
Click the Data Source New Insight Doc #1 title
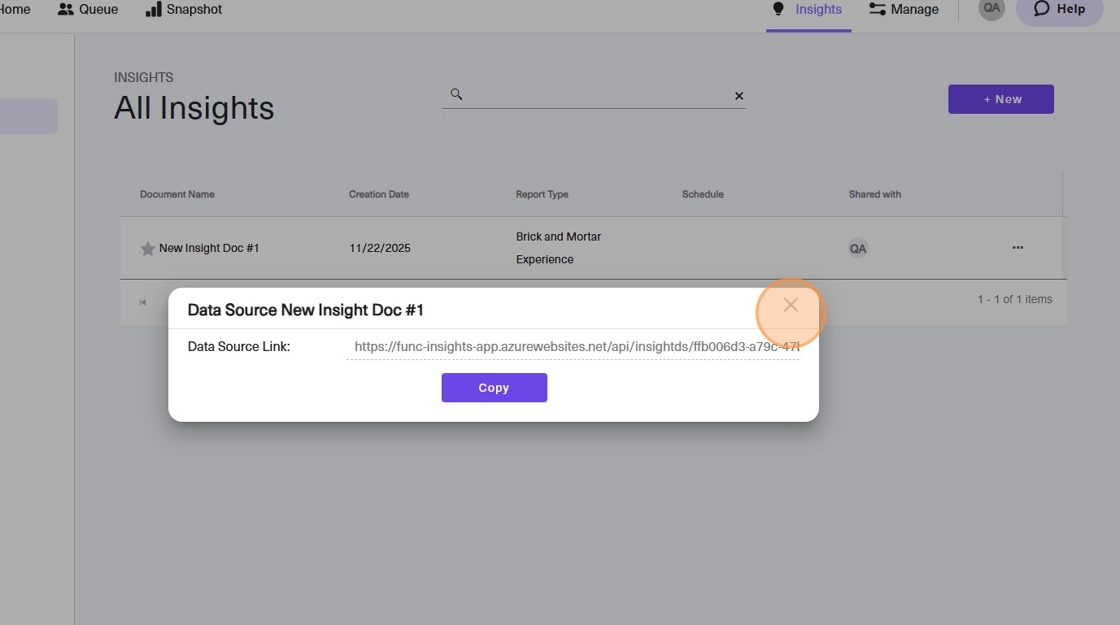pyautogui.click(x=306, y=310)
